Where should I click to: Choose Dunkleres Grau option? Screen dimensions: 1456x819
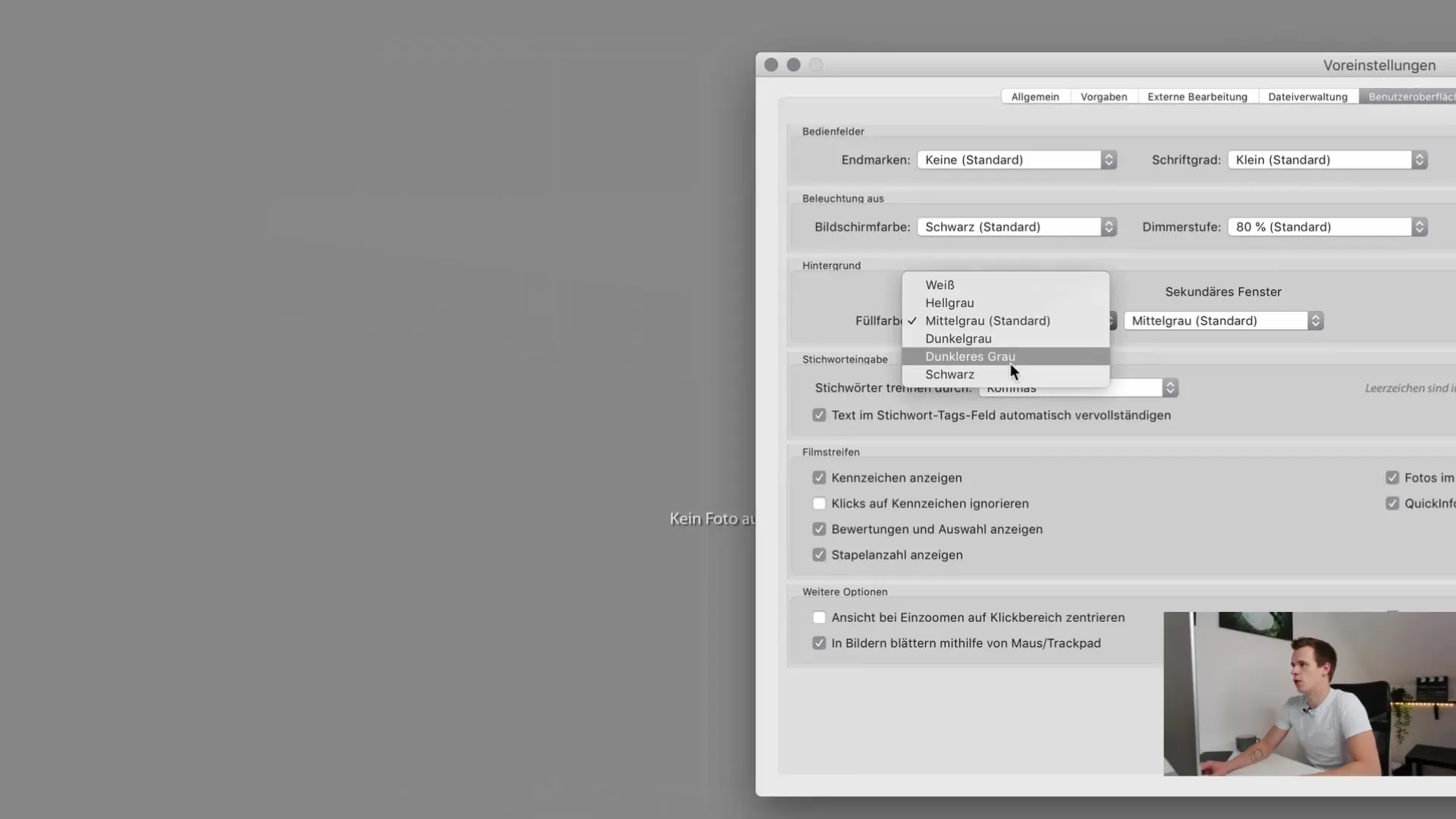[x=1006, y=356]
